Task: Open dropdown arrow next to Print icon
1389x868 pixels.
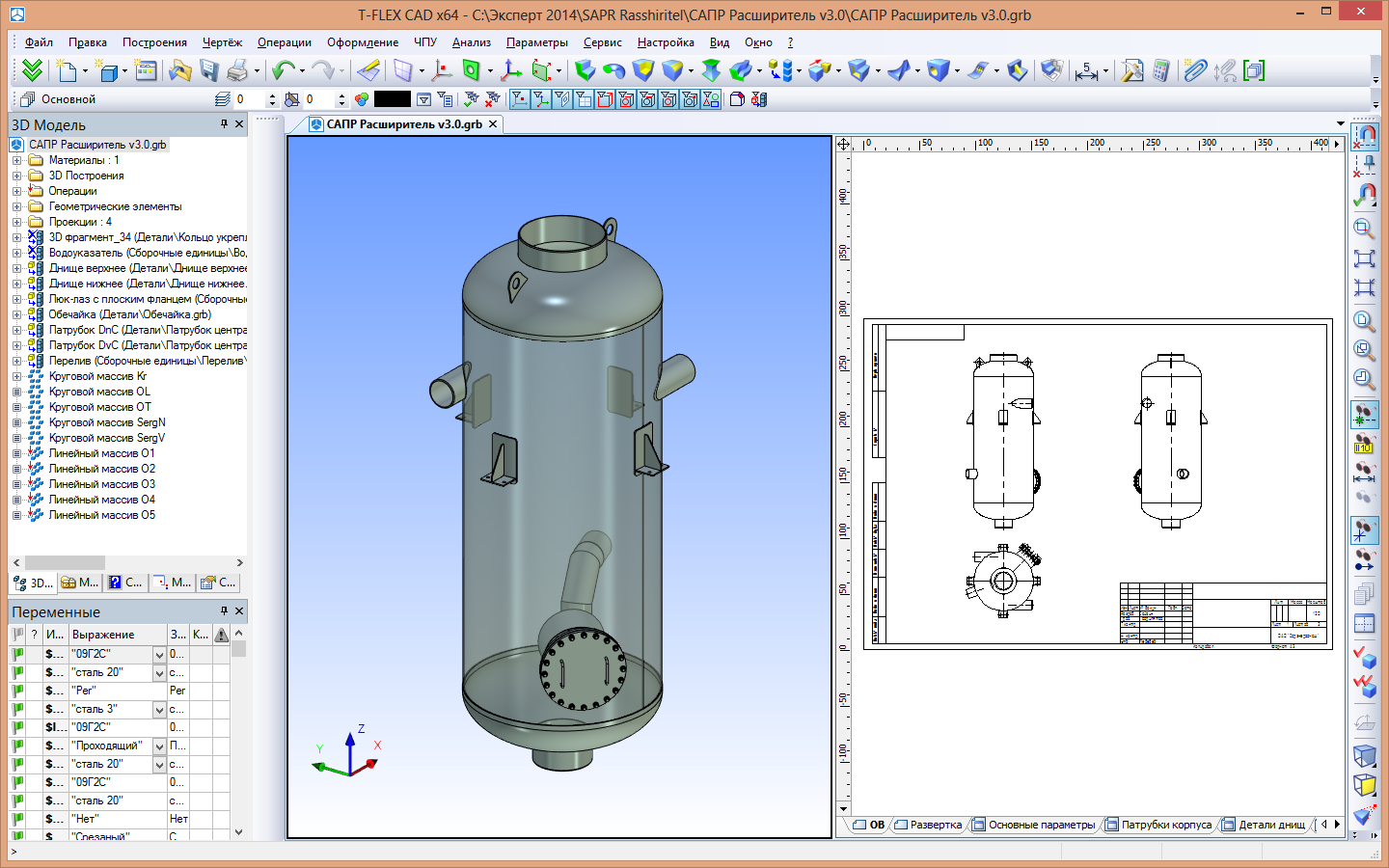Action: click(x=257, y=70)
